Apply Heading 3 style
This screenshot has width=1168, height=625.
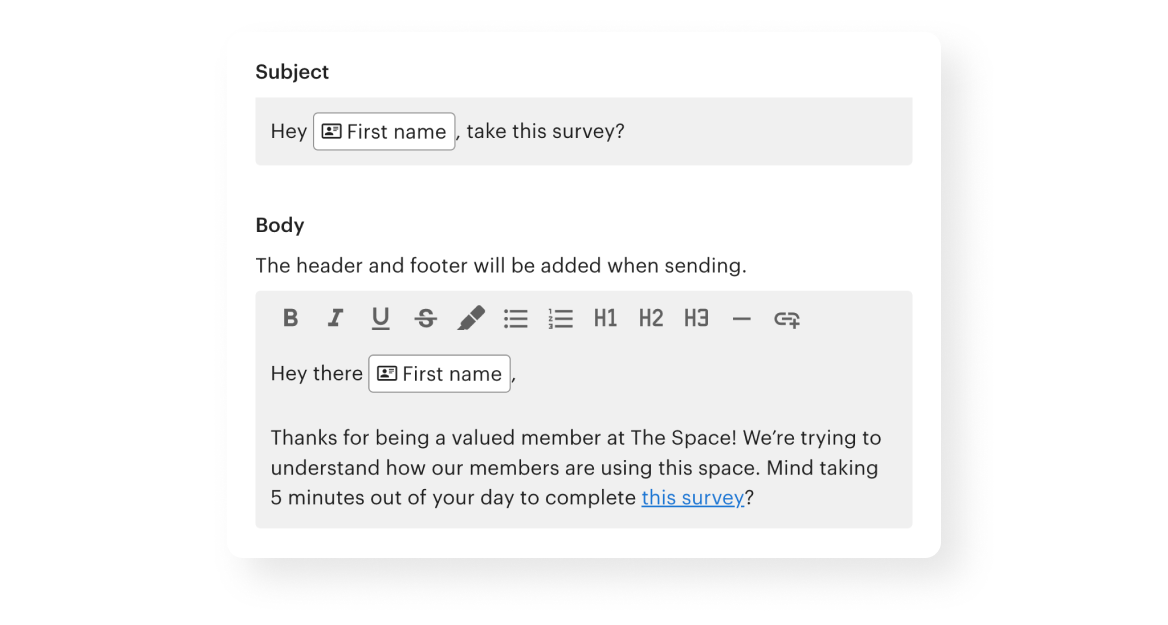(x=696, y=318)
